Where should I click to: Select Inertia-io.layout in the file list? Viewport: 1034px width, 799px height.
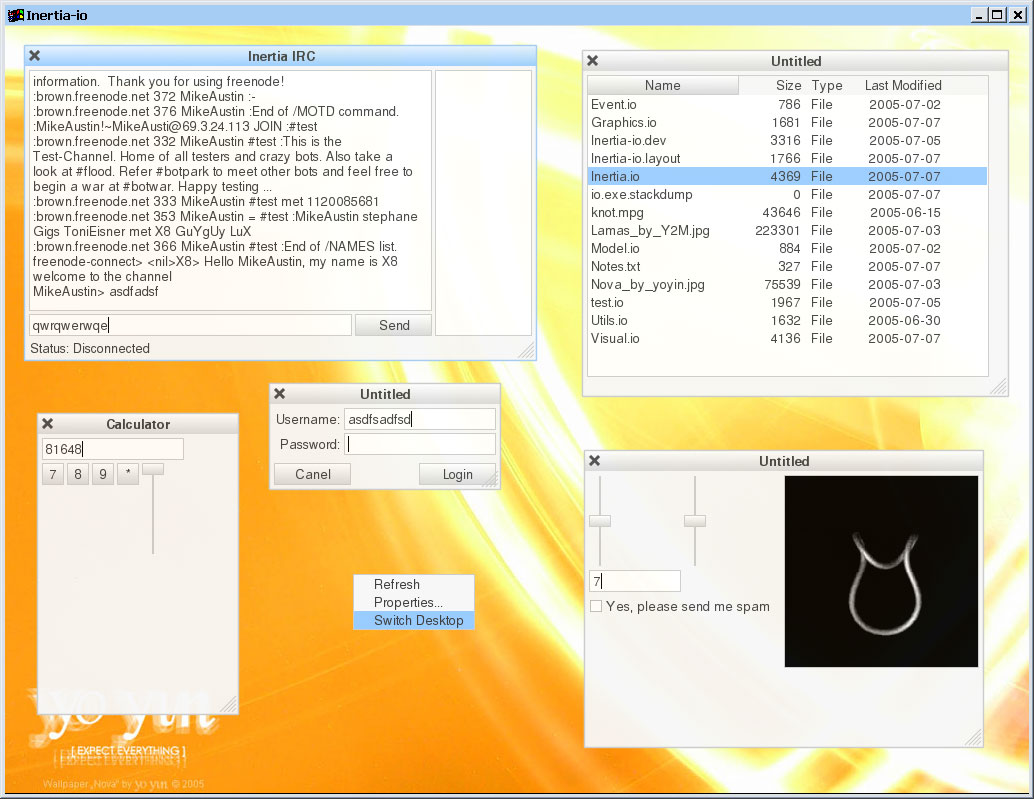tap(787, 158)
